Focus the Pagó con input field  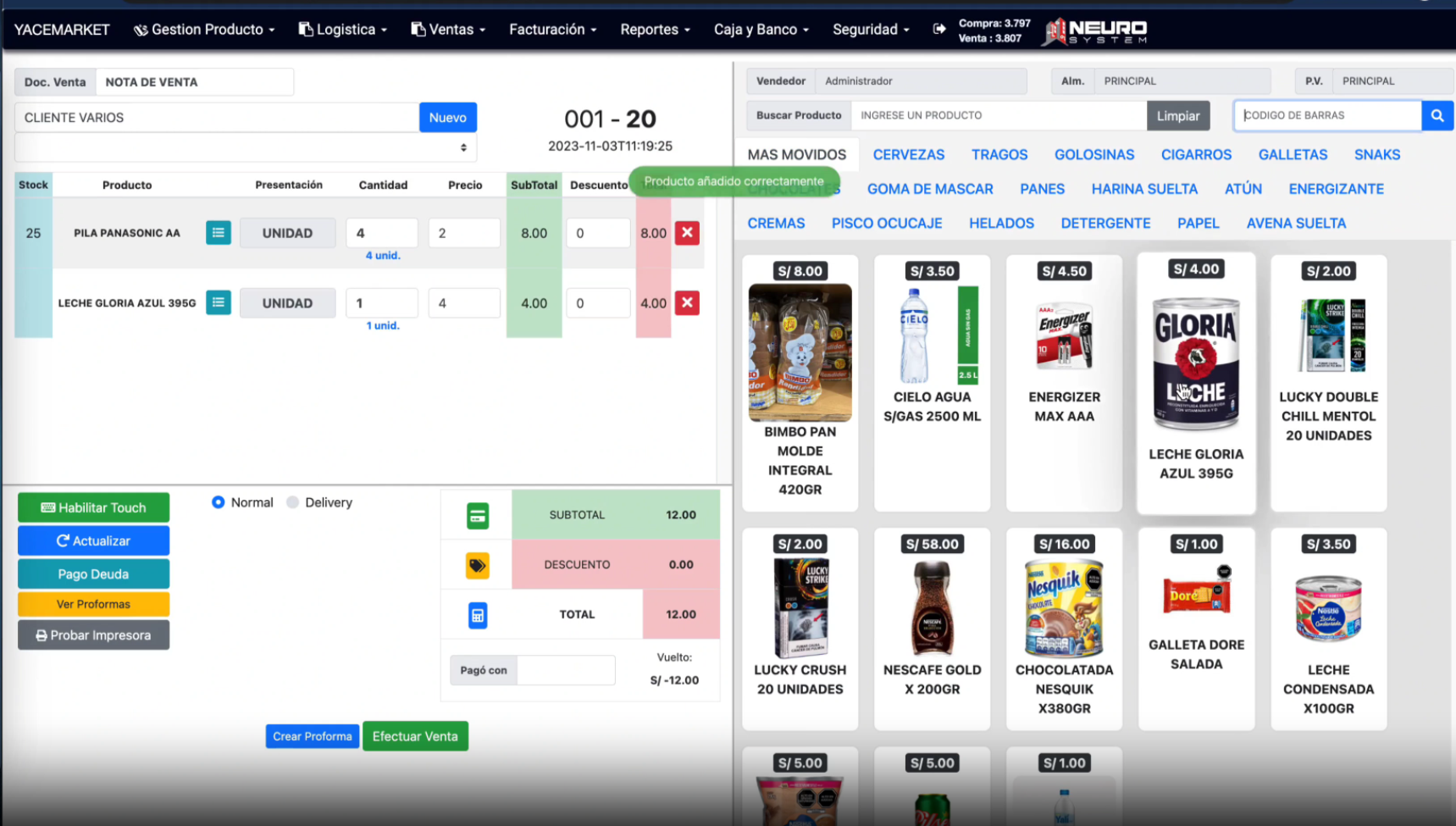pos(566,670)
